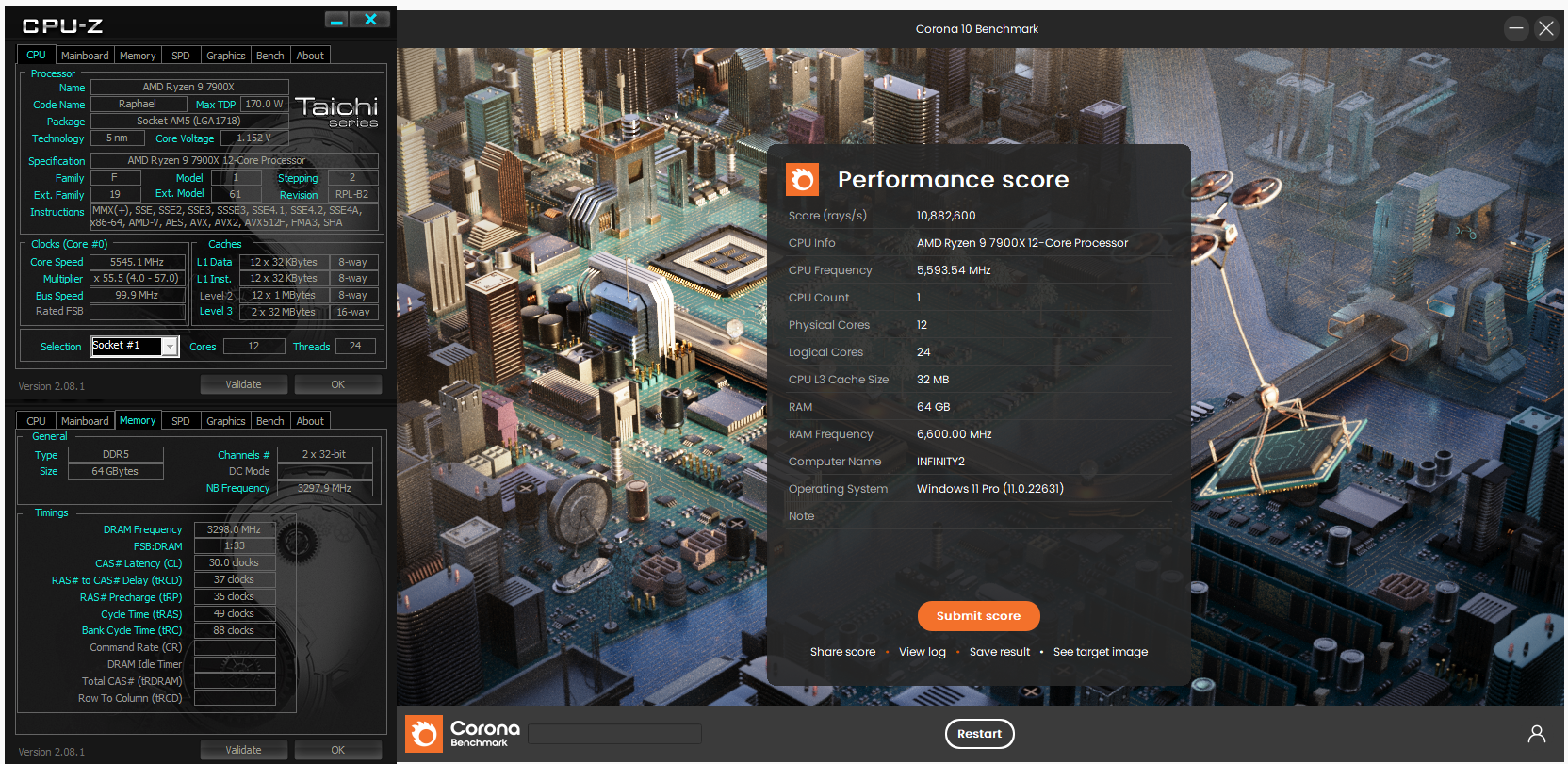Open the user account icon in Corona
This screenshot has height=764, width=1568.
tap(1536, 734)
